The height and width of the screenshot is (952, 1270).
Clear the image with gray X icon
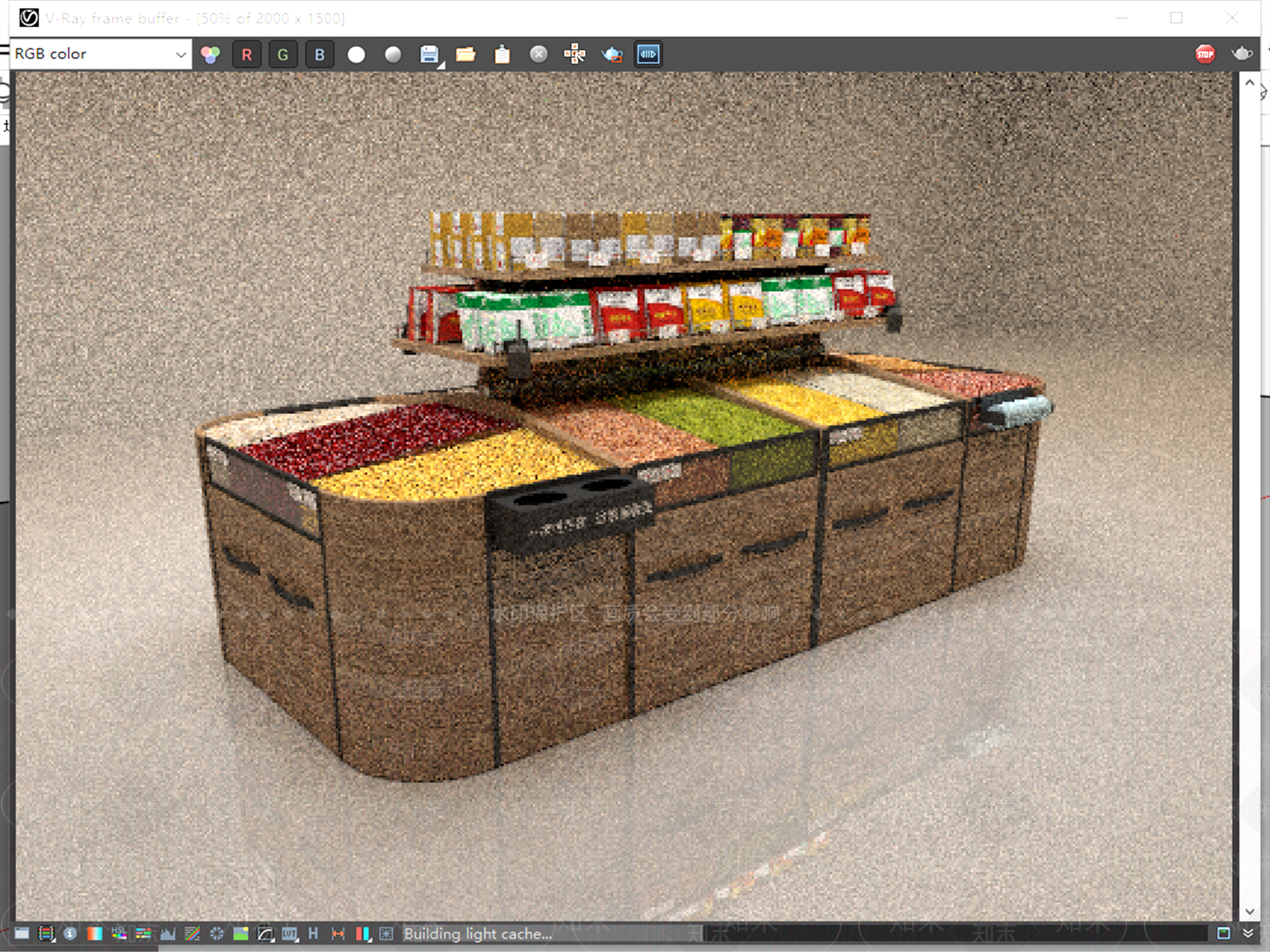tap(539, 54)
